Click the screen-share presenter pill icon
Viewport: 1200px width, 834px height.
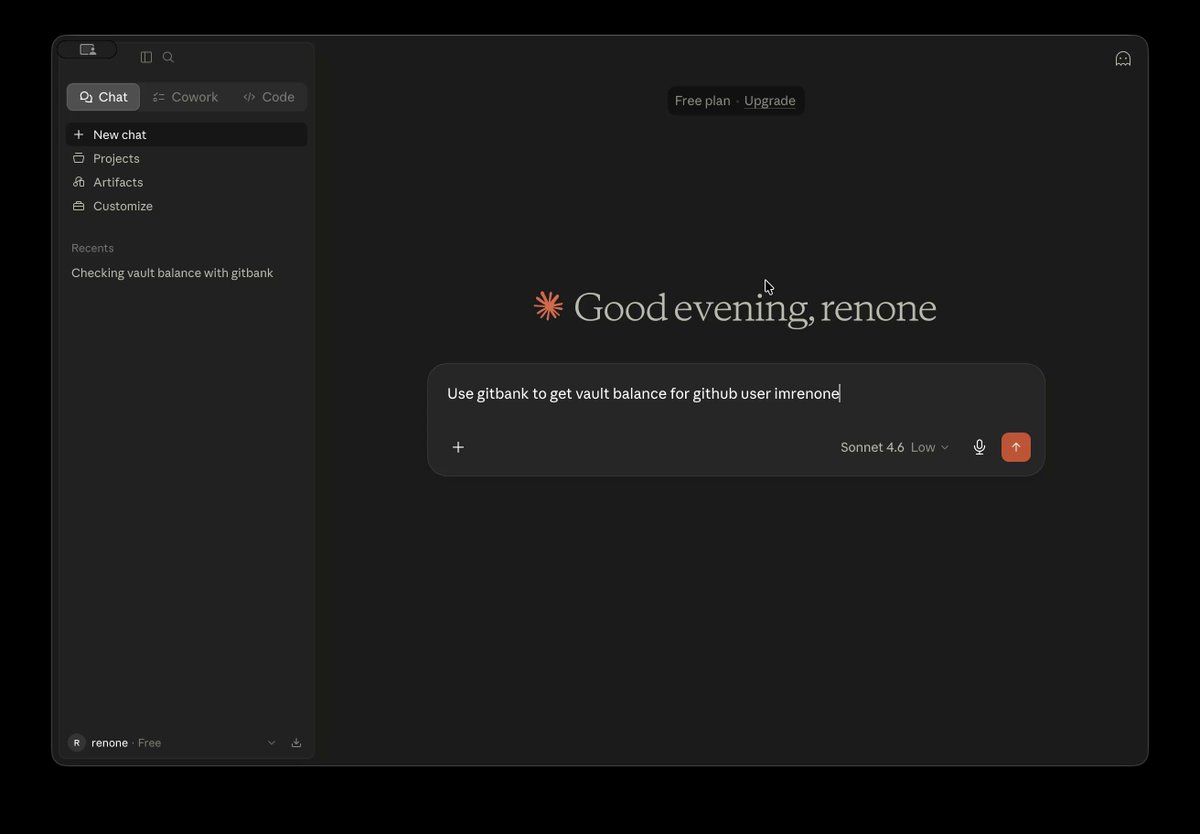coord(87,49)
